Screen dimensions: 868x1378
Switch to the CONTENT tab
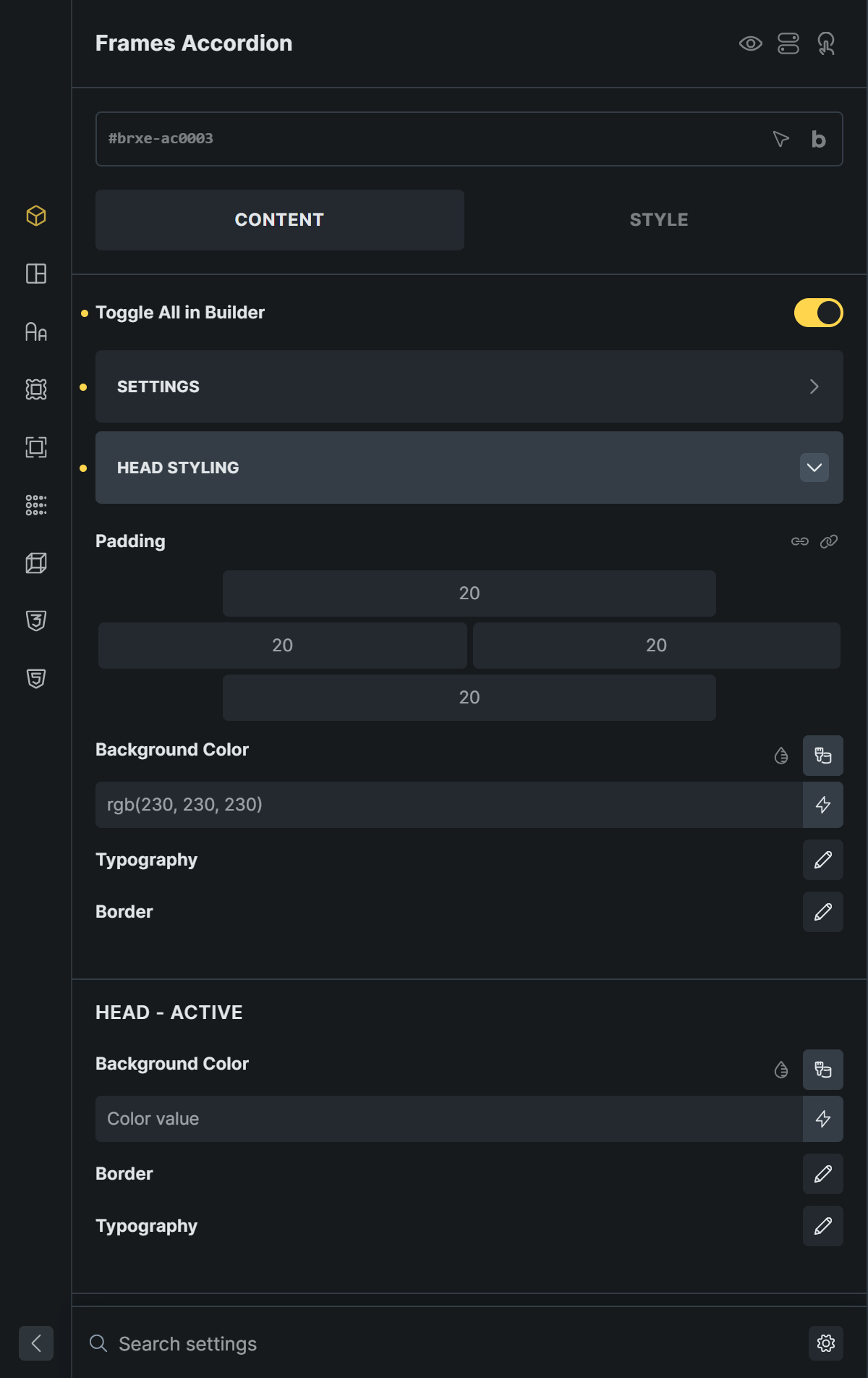pyautogui.click(x=280, y=220)
